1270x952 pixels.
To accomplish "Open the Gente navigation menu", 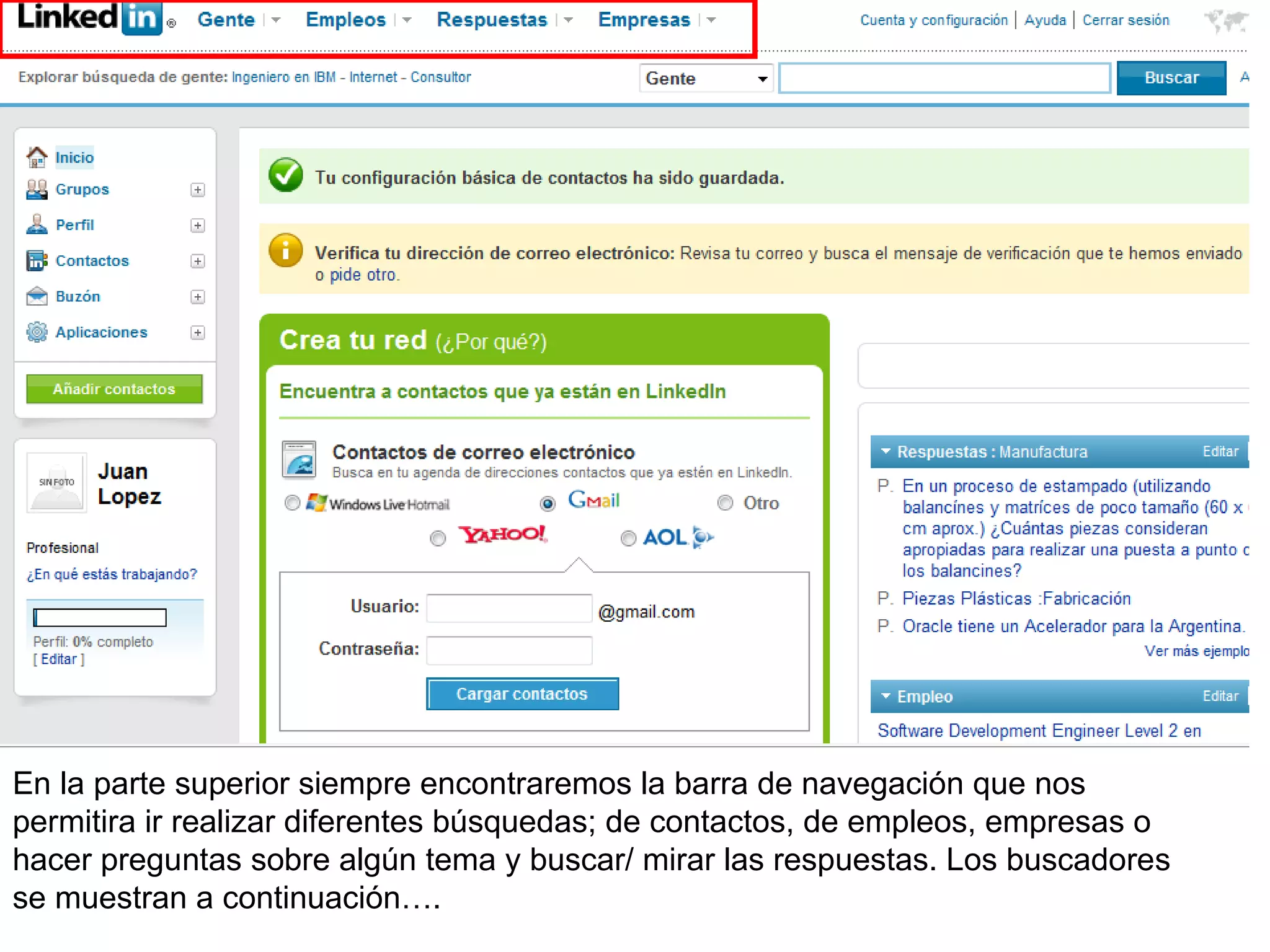I will coord(226,20).
